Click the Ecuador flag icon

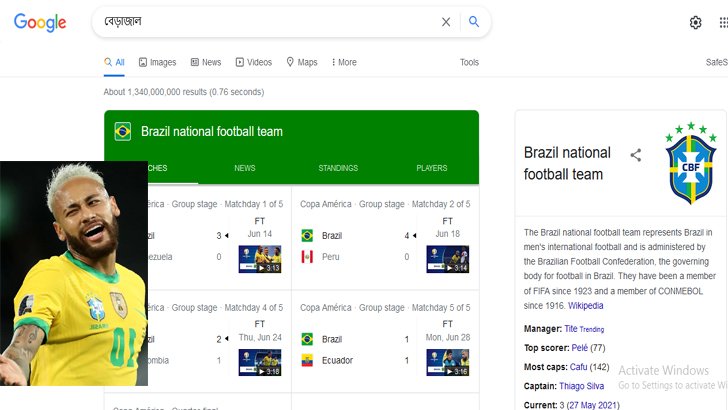[307, 360]
